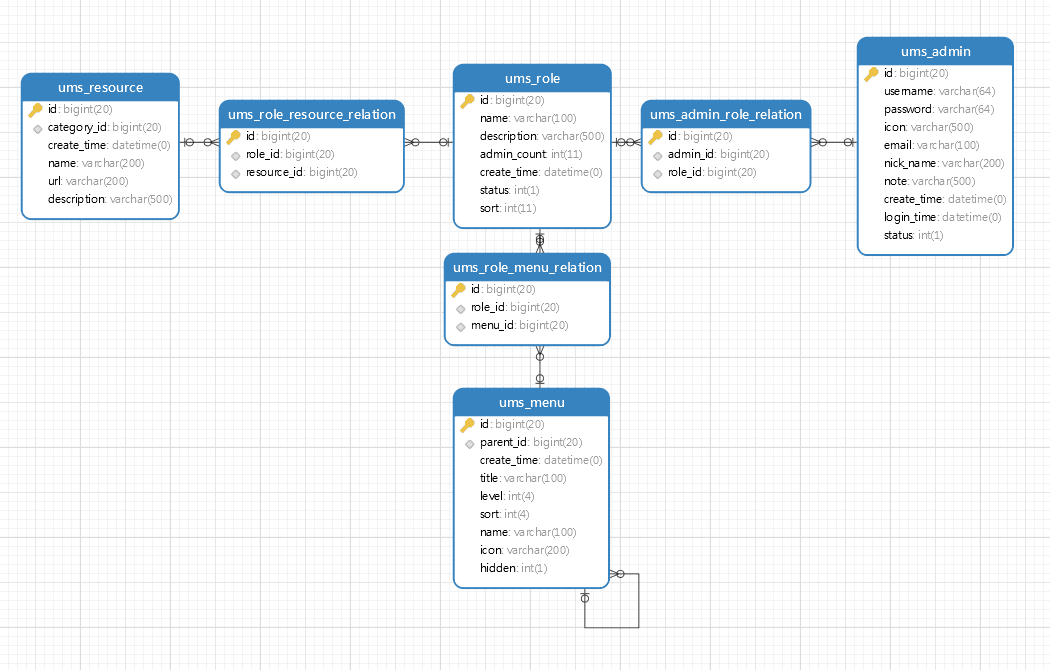Image resolution: width=1050 pixels, height=670 pixels.
Task: Select create_time field in ums_resource
Action: (108, 145)
